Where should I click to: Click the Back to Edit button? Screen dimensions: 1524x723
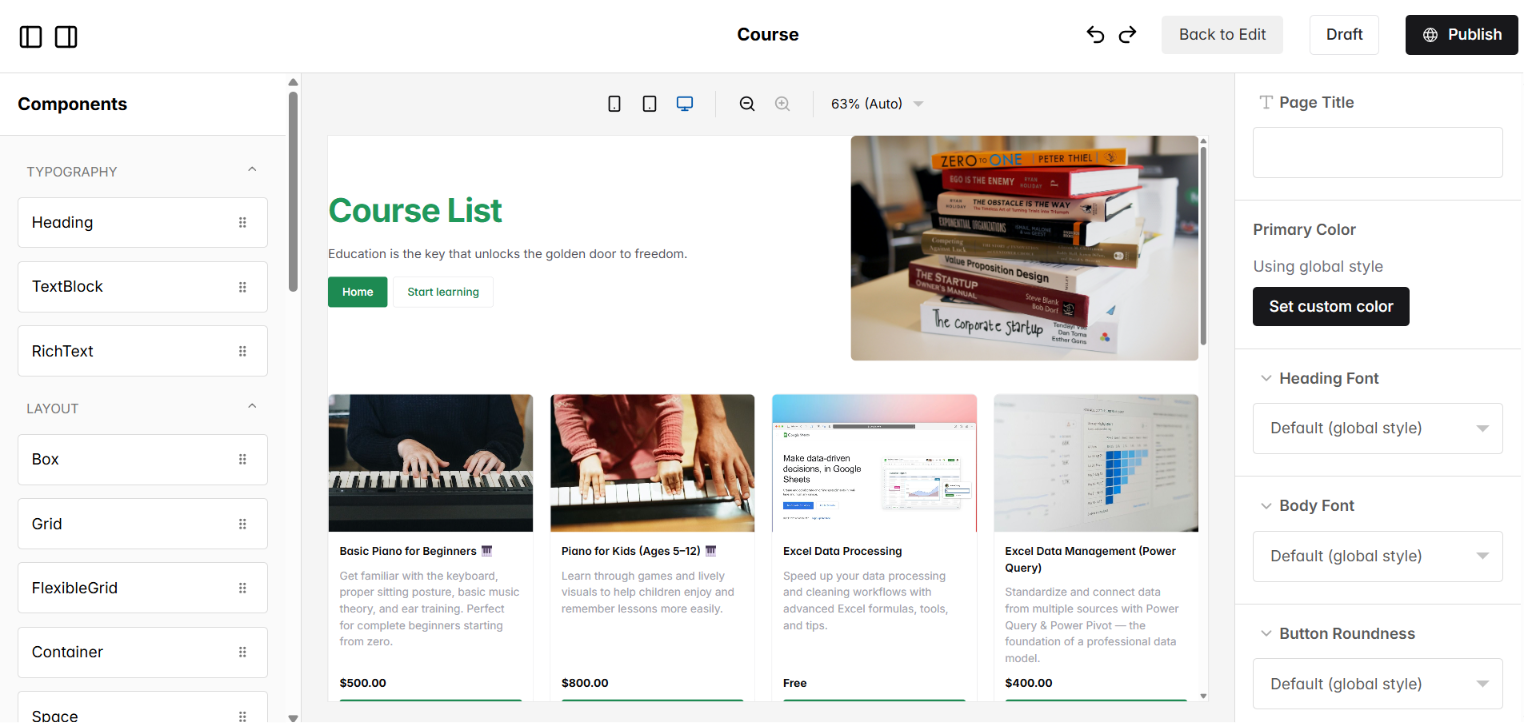(x=1222, y=35)
